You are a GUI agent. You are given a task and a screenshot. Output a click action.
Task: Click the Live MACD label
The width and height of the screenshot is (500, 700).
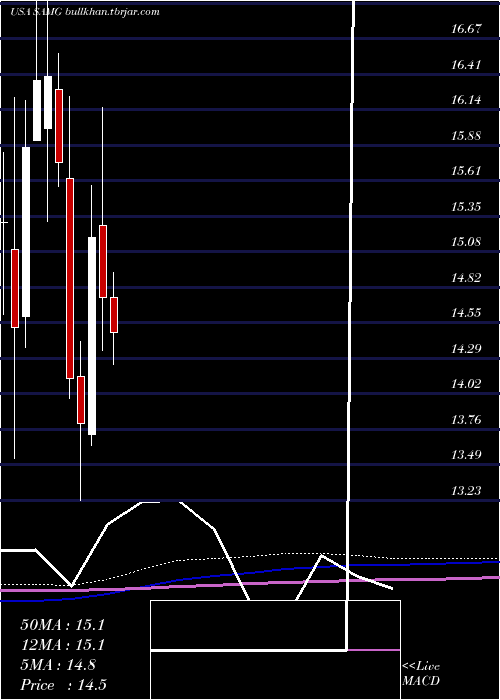pos(421,674)
